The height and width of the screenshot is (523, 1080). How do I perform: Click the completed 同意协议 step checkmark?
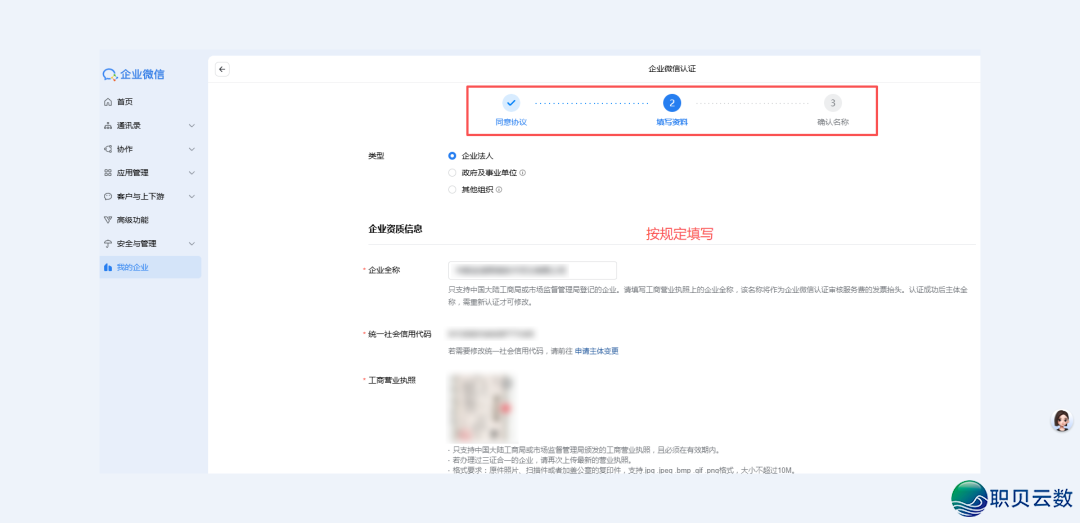coord(511,103)
